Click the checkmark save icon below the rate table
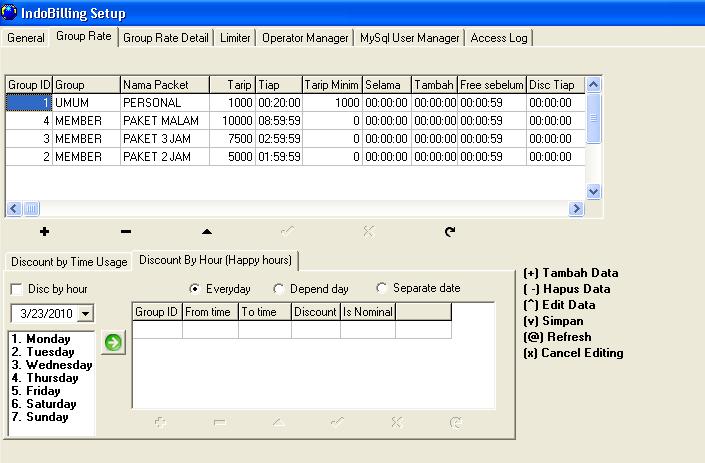Screen dimensions: 705x463 [x=288, y=232]
